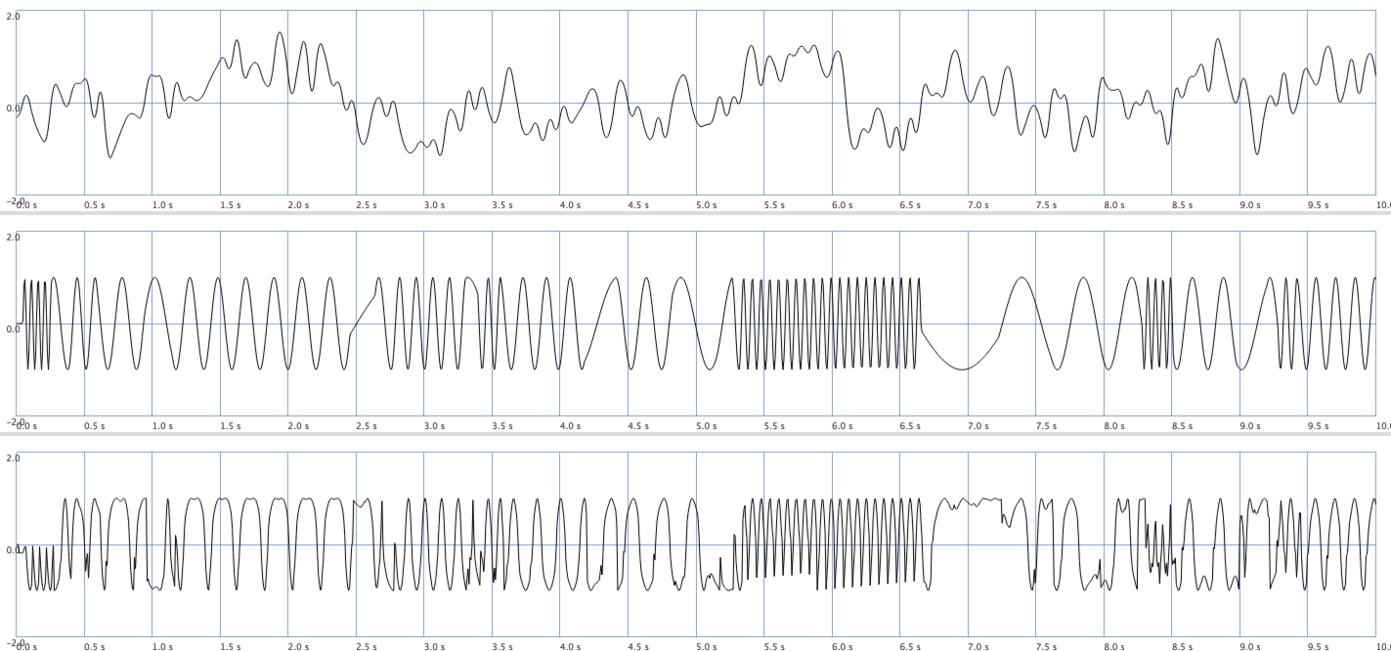The width and height of the screenshot is (1391, 651).
Task: Click the 6.5 s tick in top plot
Action: pyautogui.click(x=910, y=205)
